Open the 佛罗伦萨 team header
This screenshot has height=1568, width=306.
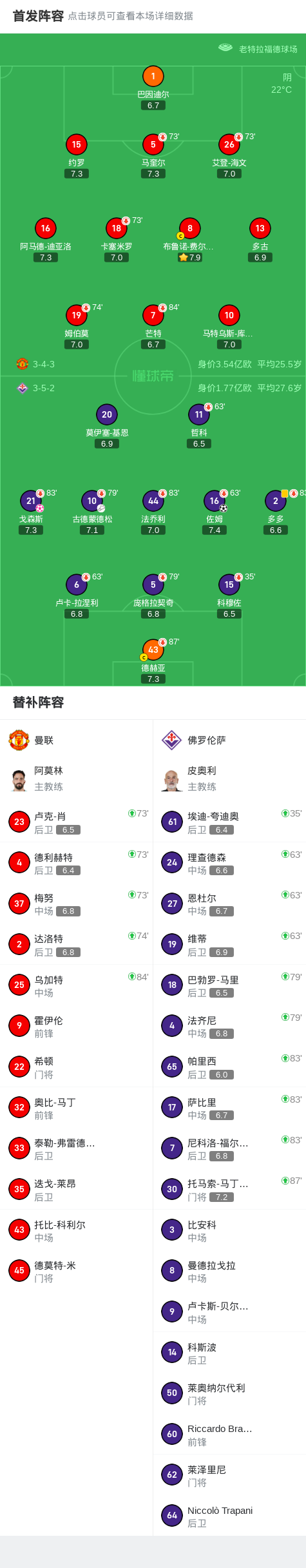[x=229, y=740]
